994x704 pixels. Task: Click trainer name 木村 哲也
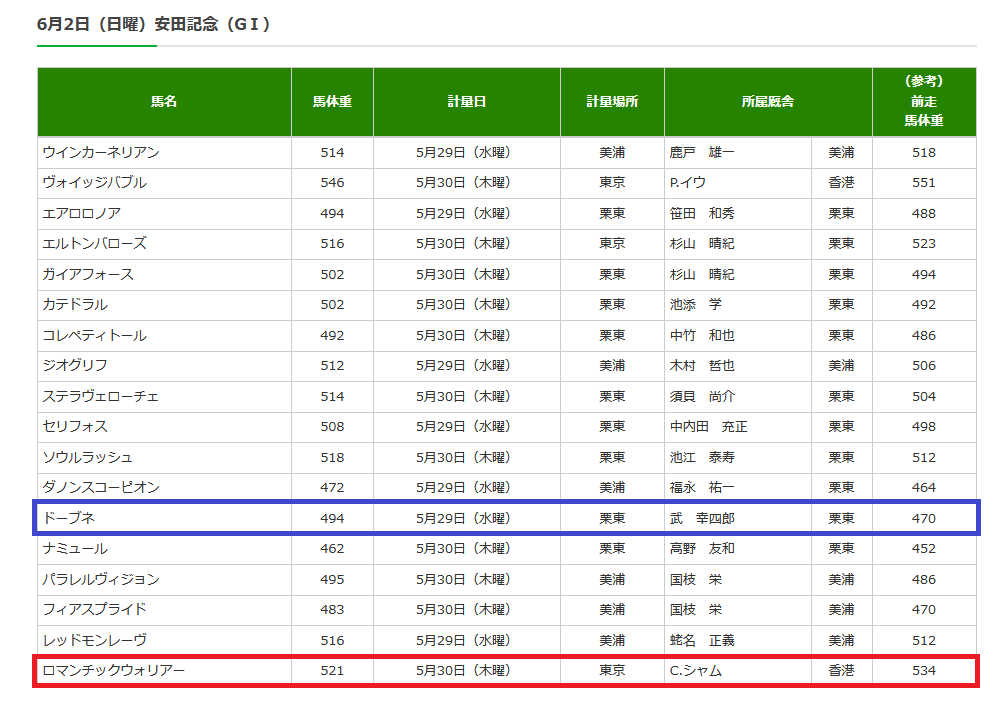point(702,365)
